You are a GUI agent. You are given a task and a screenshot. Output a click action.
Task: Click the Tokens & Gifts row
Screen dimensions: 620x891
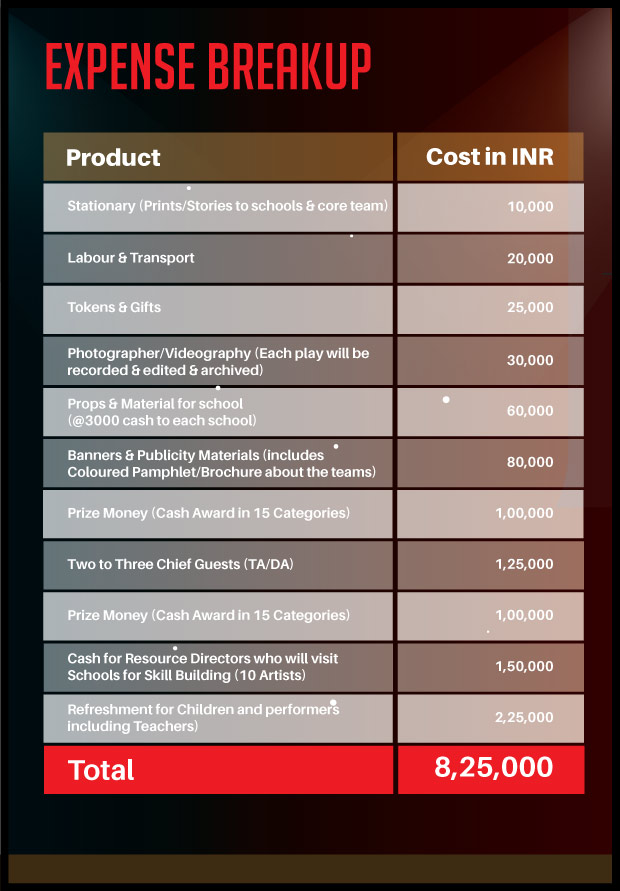pos(114,308)
